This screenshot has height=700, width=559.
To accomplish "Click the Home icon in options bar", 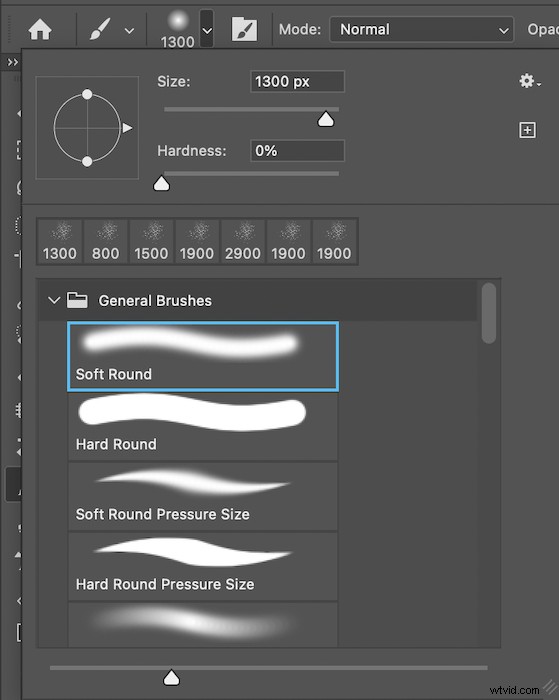I will (x=40, y=30).
